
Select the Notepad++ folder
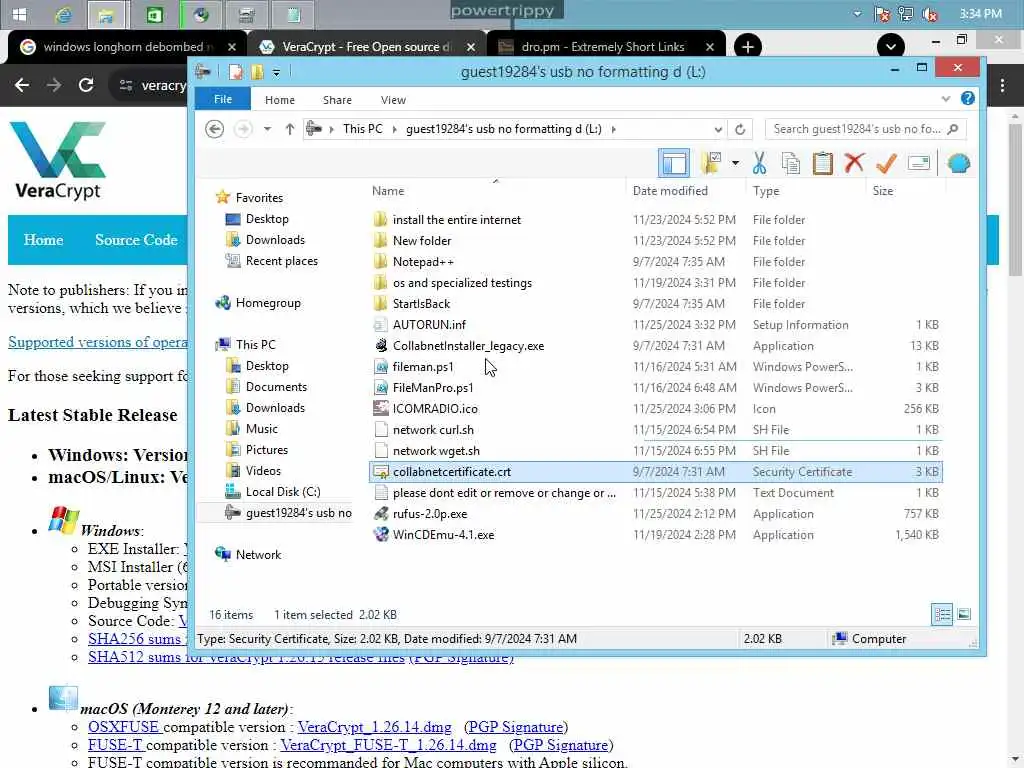click(x=423, y=262)
